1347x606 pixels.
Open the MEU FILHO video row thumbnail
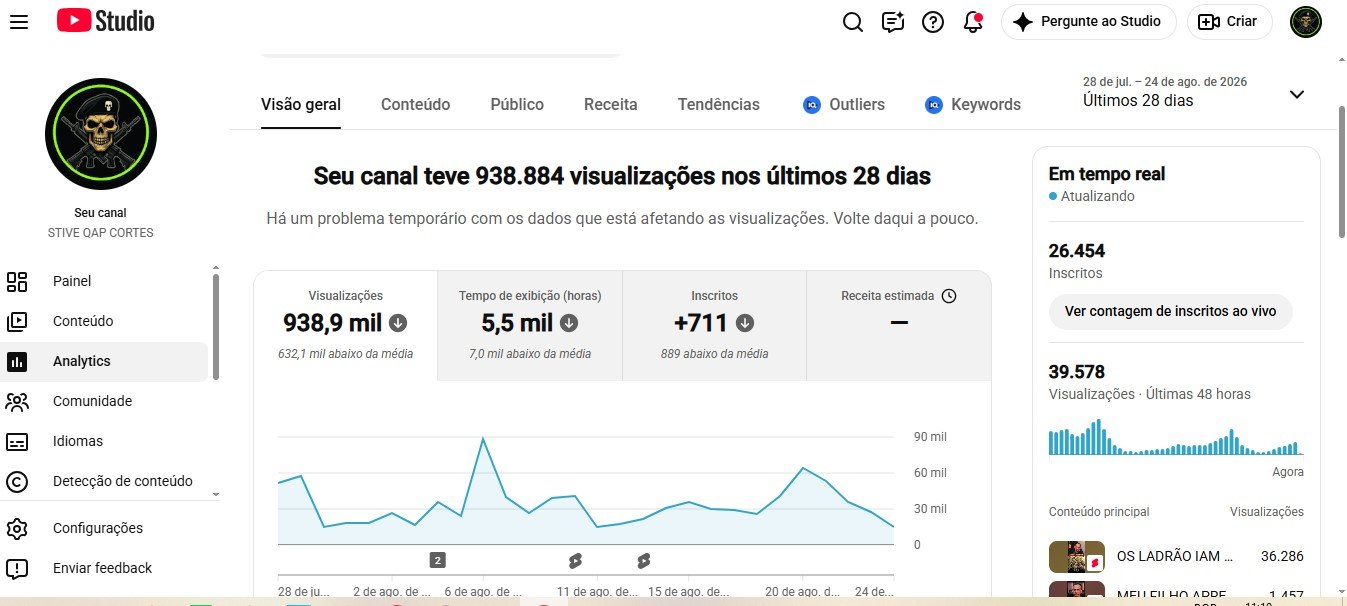(x=1076, y=590)
